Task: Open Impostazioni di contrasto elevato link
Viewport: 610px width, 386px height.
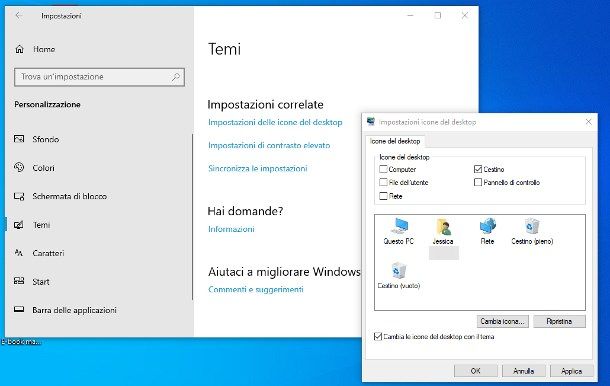Action: 269,145
